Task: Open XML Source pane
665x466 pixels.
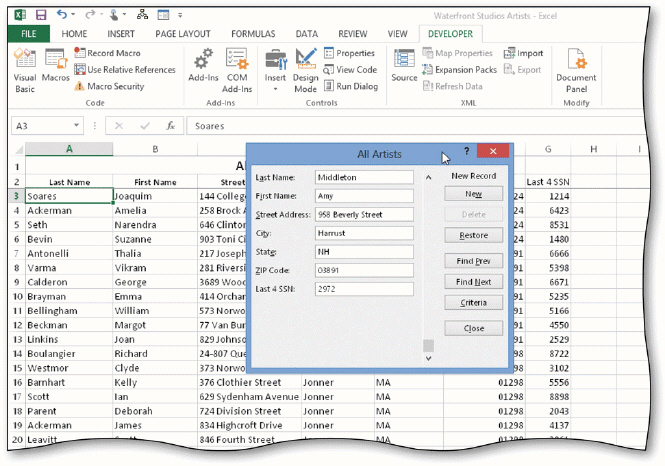Action: pyautogui.click(x=404, y=65)
